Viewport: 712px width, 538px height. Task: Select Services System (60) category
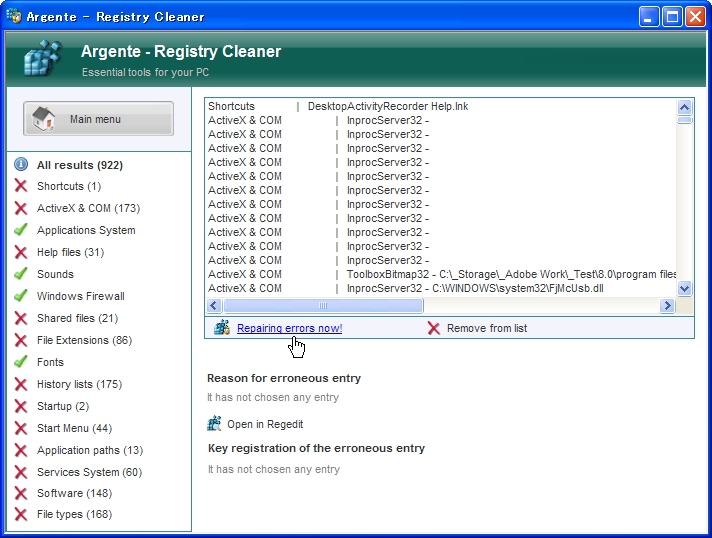pos(89,472)
